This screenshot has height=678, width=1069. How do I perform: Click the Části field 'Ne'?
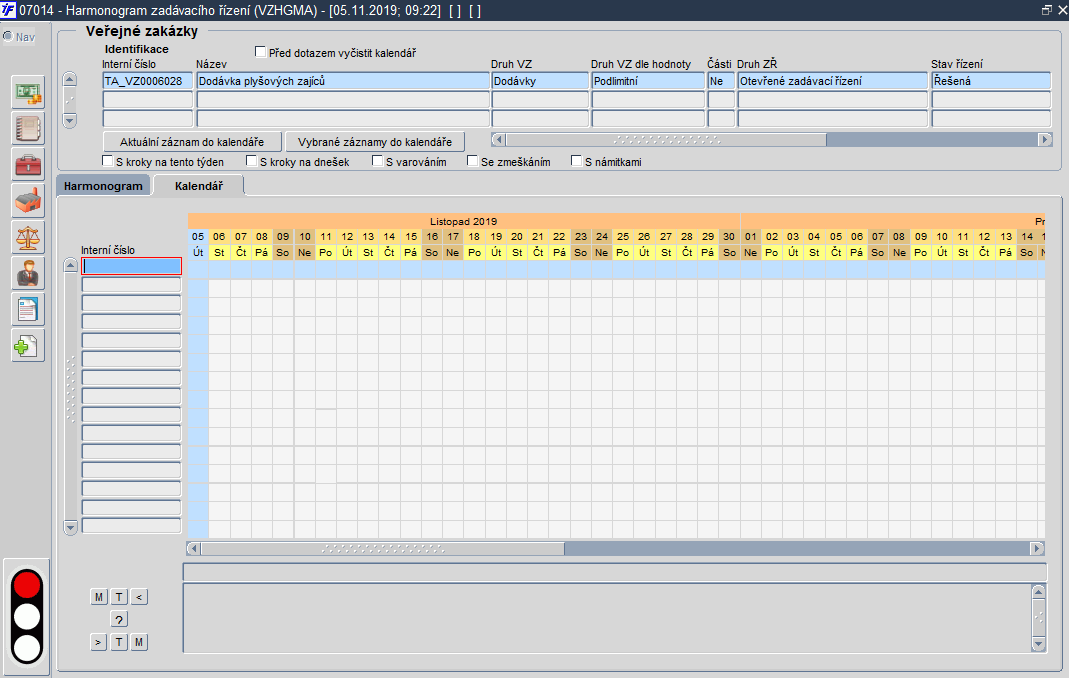click(721, 81)
